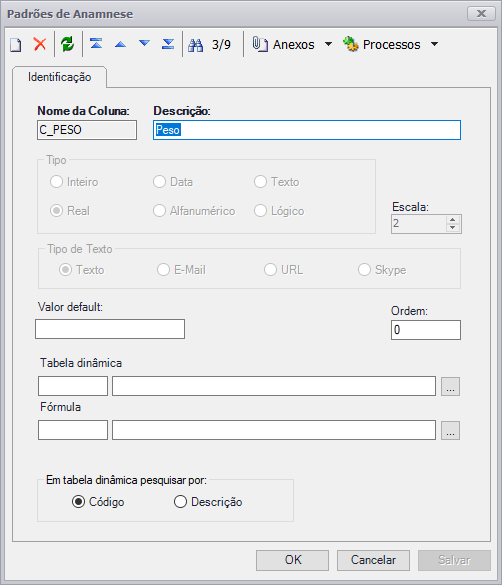Select Código search option radio
Viewport: 502px width, 585px height.
tap(78, 502)
